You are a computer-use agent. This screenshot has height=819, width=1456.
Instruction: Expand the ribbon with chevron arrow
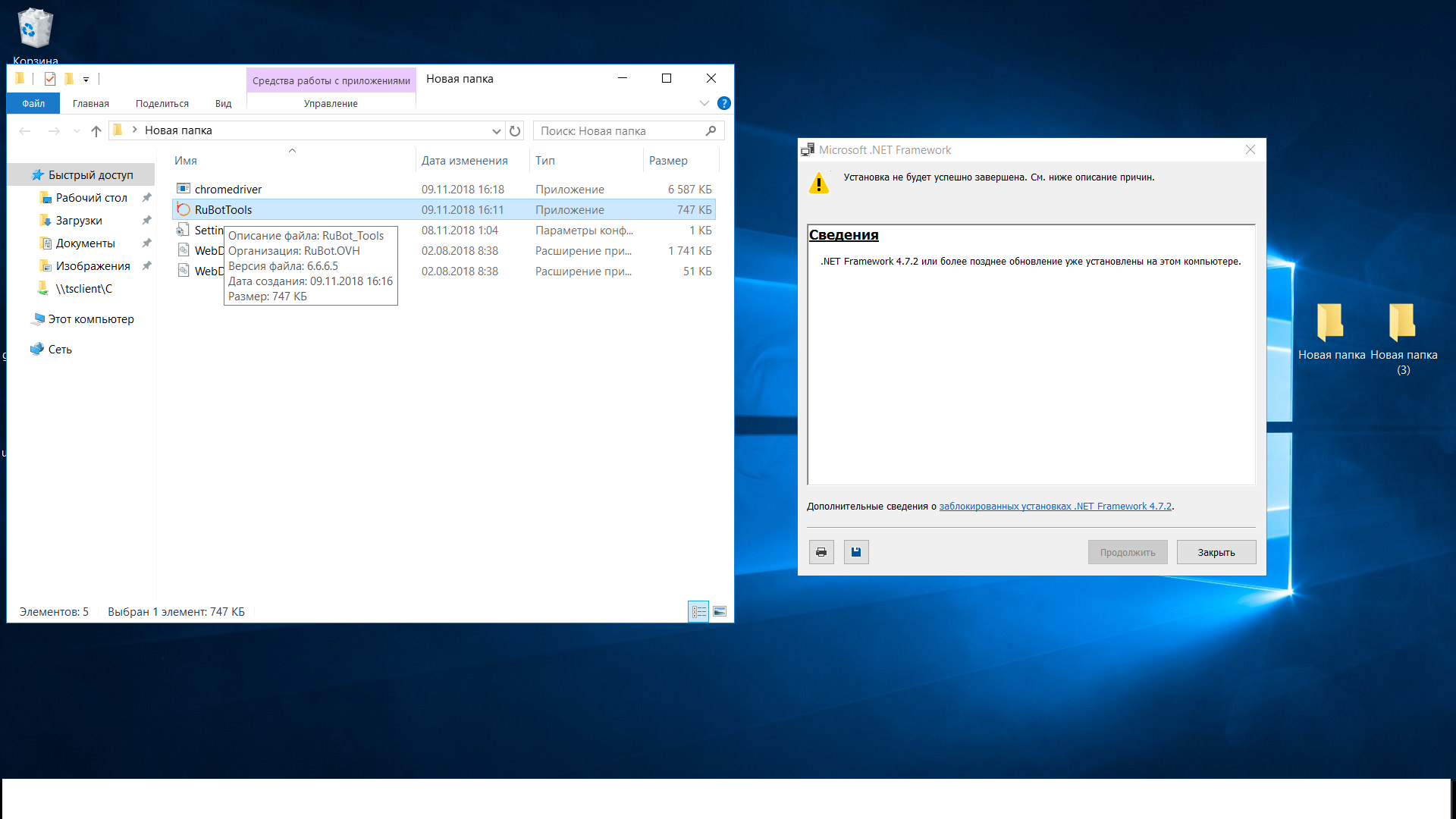tap(704, 103)
